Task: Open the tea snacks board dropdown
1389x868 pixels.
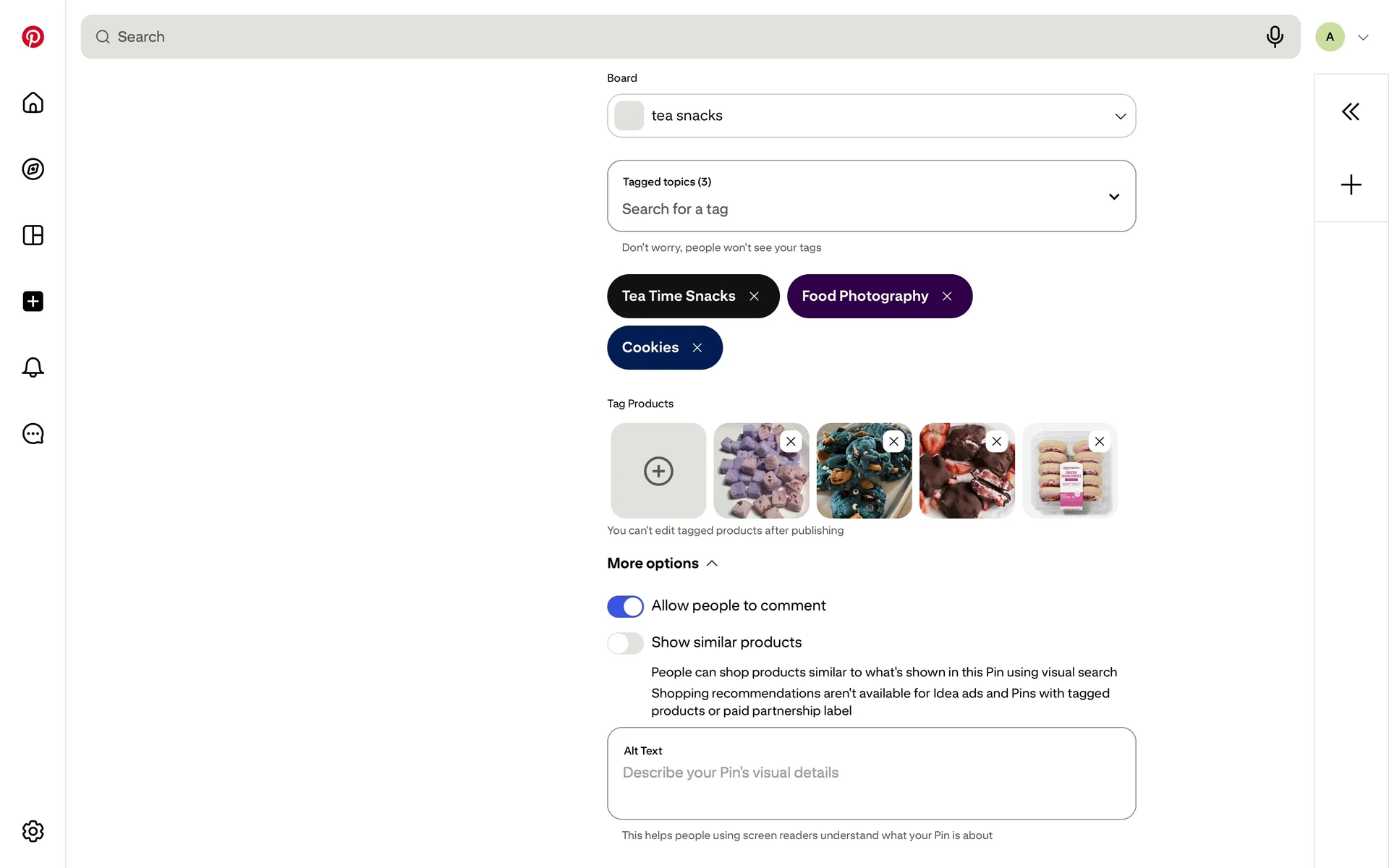Action: 871,116
